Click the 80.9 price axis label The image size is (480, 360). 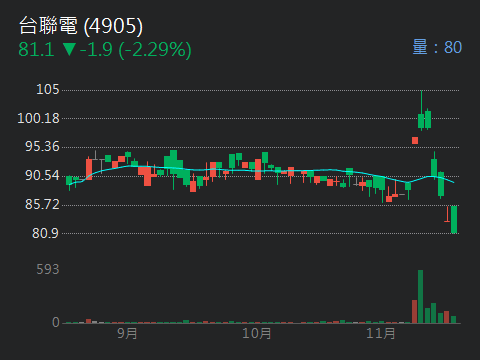coord(45,233)
